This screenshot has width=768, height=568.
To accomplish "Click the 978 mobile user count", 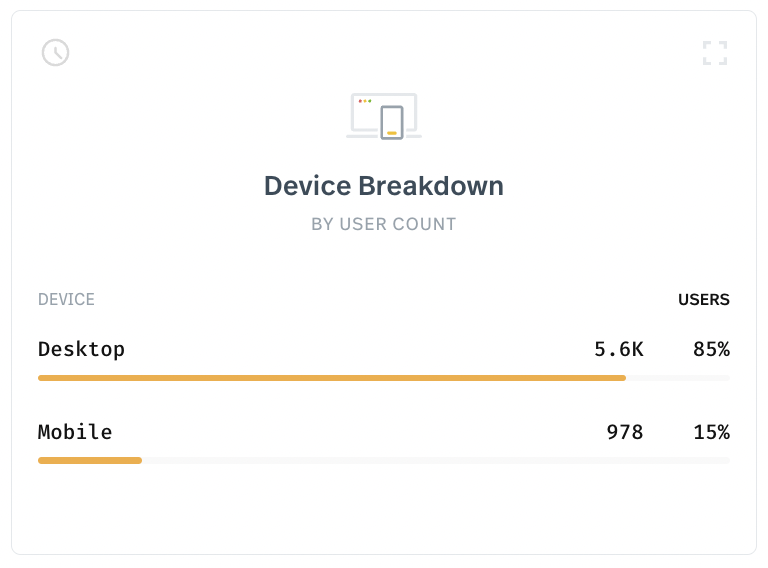I will [624, 432].
